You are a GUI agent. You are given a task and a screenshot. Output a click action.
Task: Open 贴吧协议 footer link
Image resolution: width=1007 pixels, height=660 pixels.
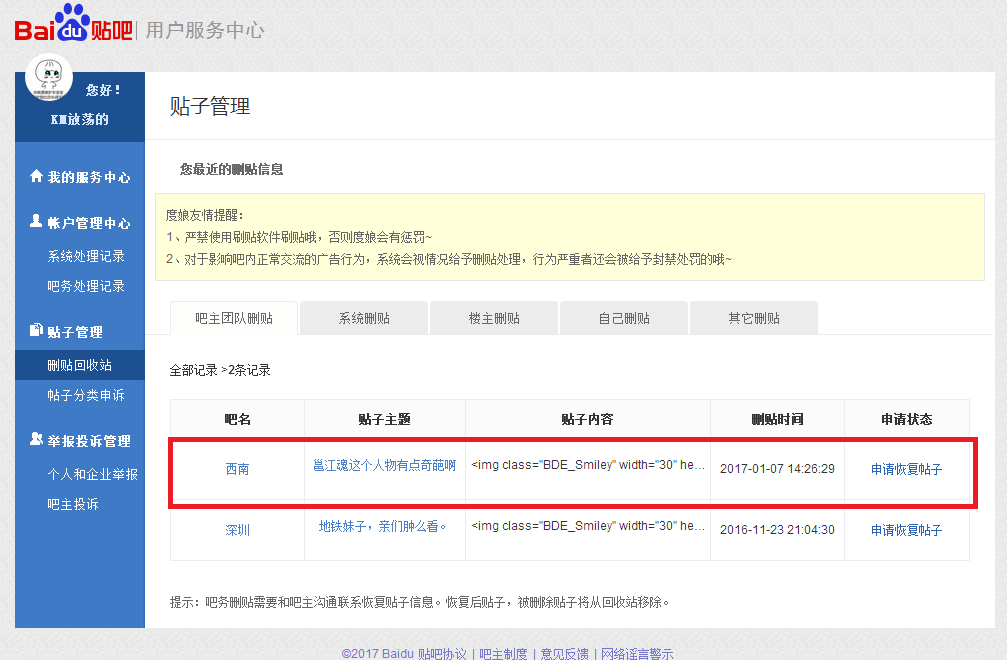tap(442, 654)
